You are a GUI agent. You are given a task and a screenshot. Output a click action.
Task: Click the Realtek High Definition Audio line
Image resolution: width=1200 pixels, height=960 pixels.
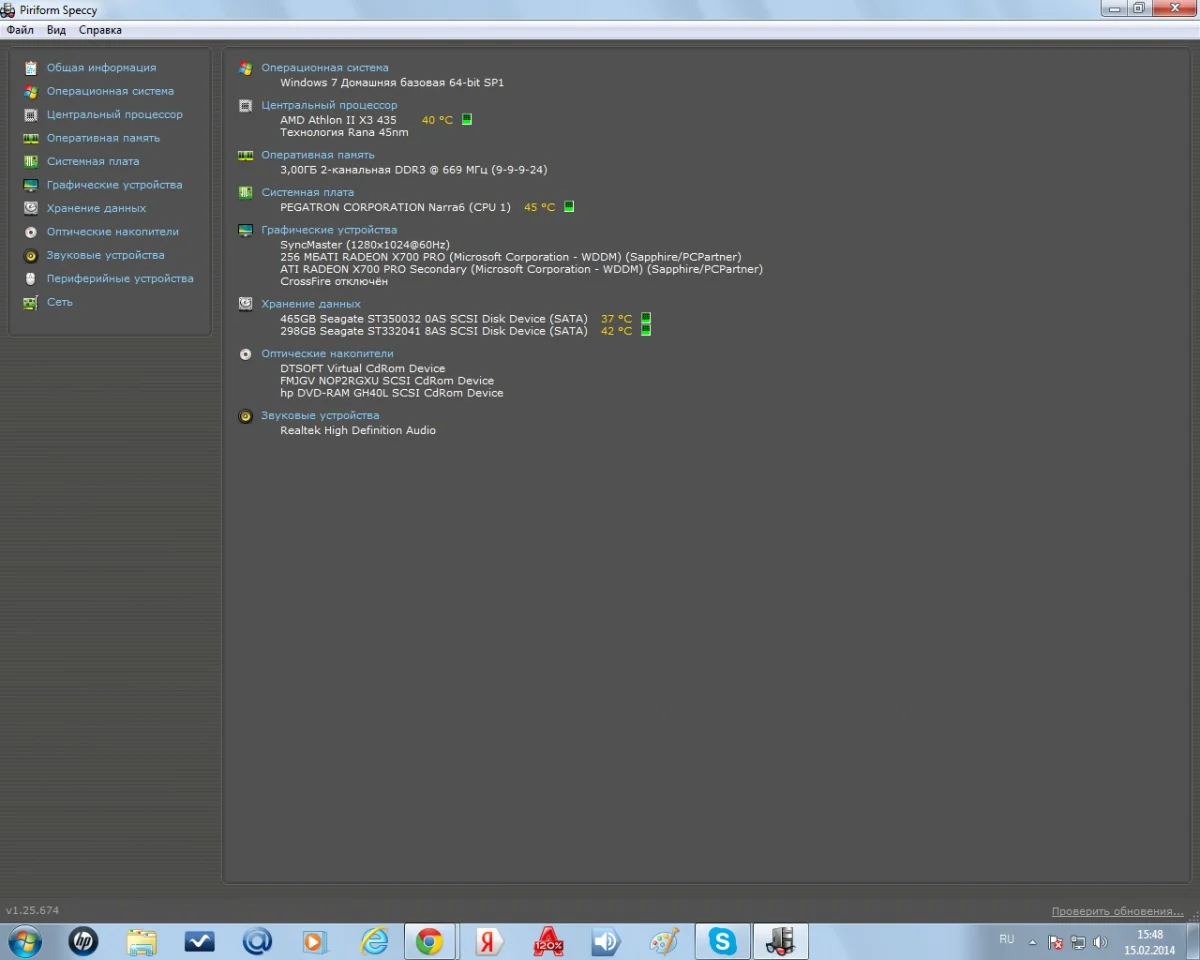tap(358, 431)
